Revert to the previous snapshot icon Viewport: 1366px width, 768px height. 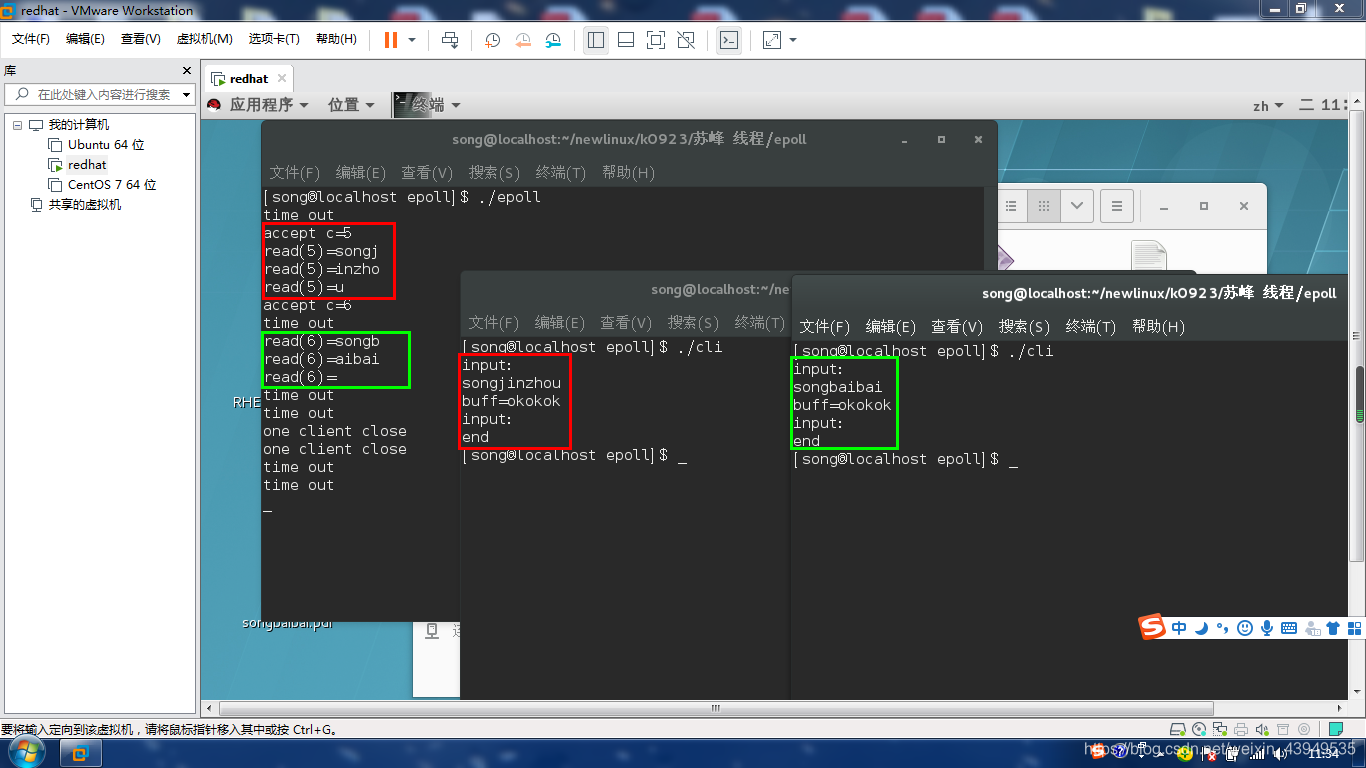523,40
